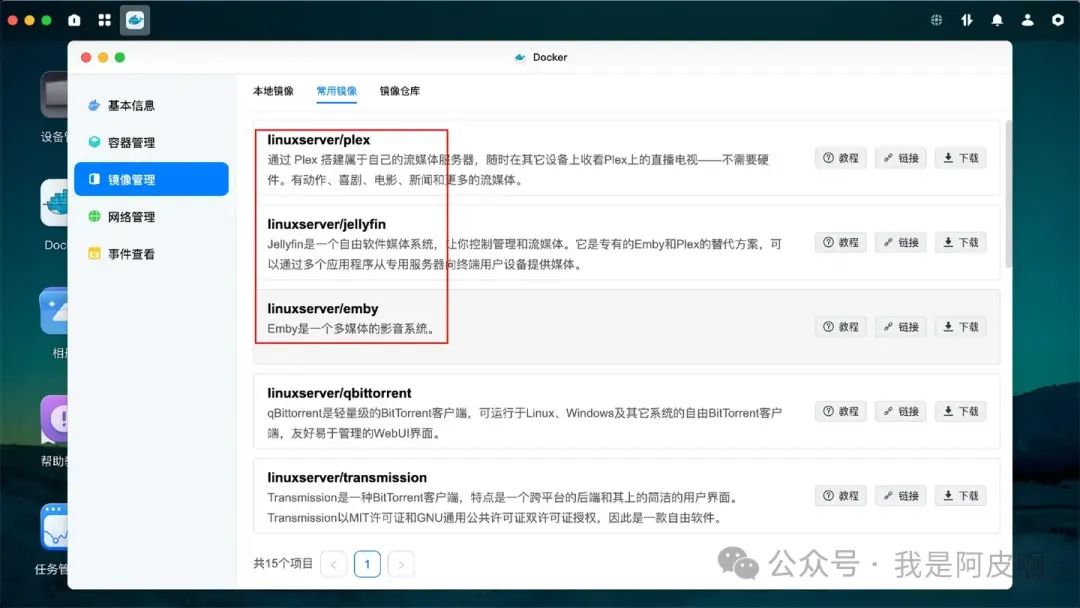This screenshot has width=1080, height=608.
Task: Open 教程 for linuxserver/emby
Action: coord(840,326)
